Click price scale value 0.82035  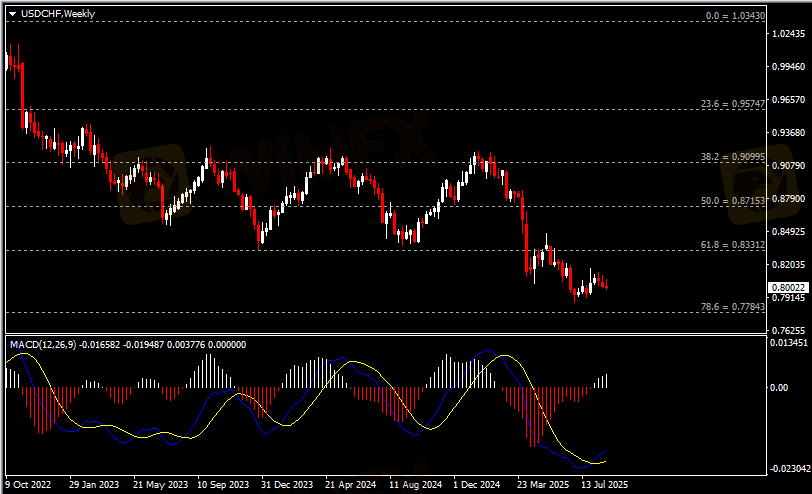point(788,265)
